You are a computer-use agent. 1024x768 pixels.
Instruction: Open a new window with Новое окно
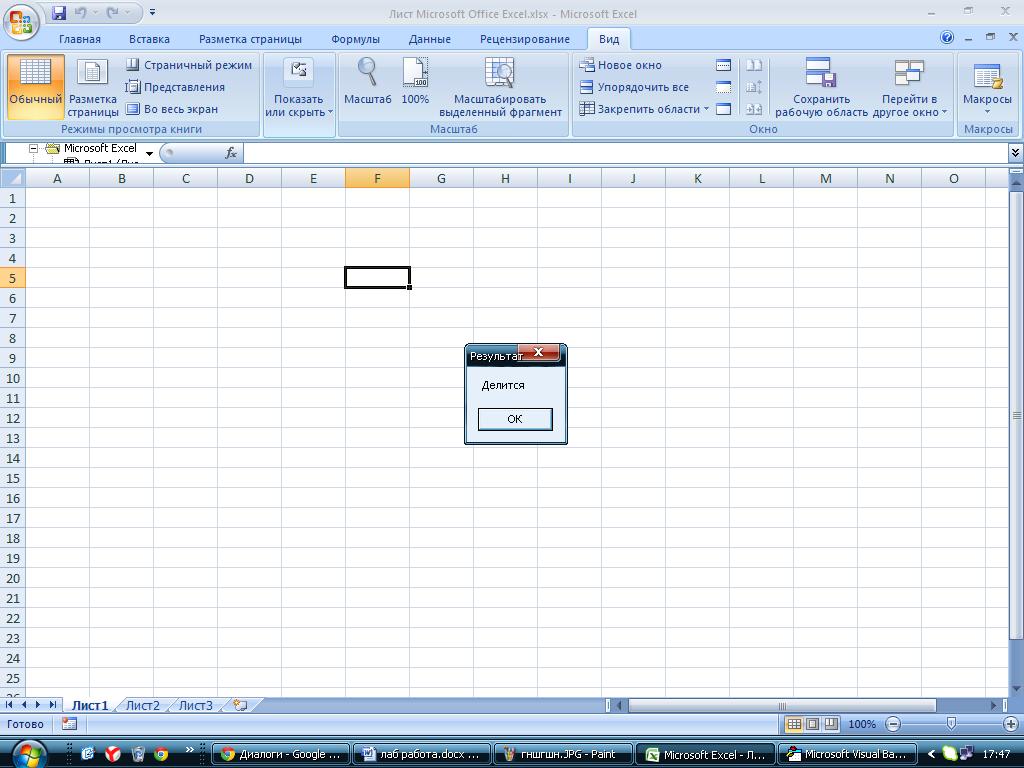coord(620,65)
